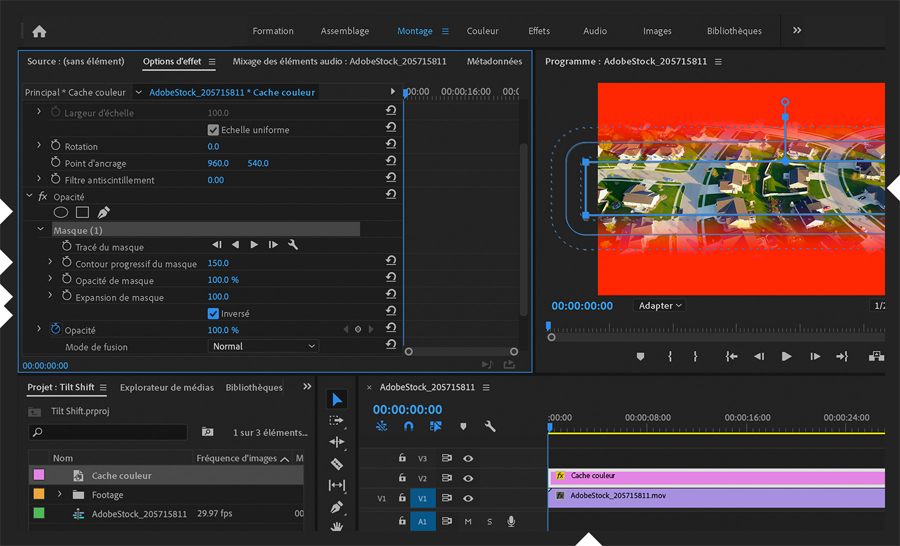The image size is (900, 546).
Task: Open the Métadonnées panel tab
Action: [494, 62]
